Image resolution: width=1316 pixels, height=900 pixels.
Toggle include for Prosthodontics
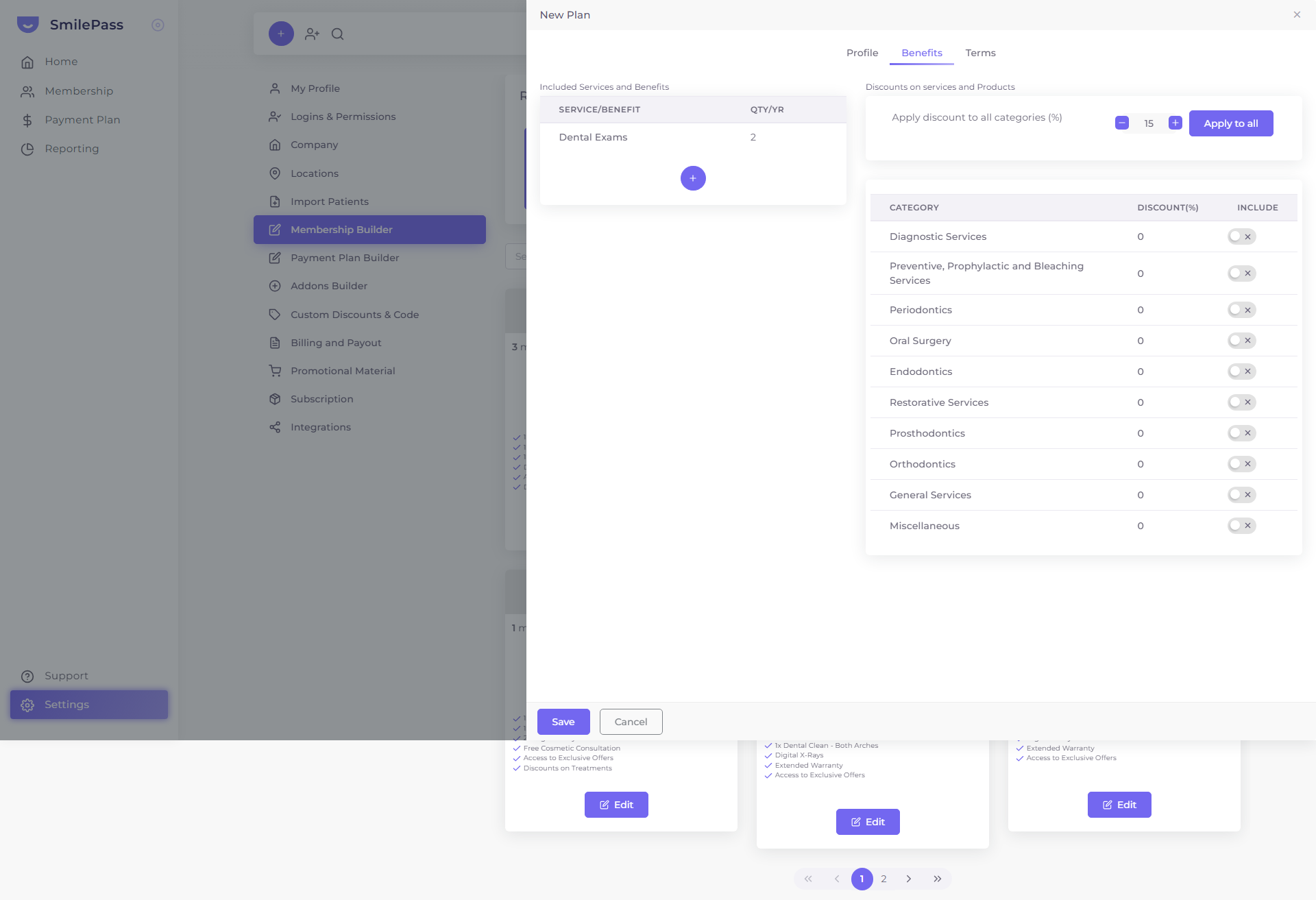(x=1241, y=433)
